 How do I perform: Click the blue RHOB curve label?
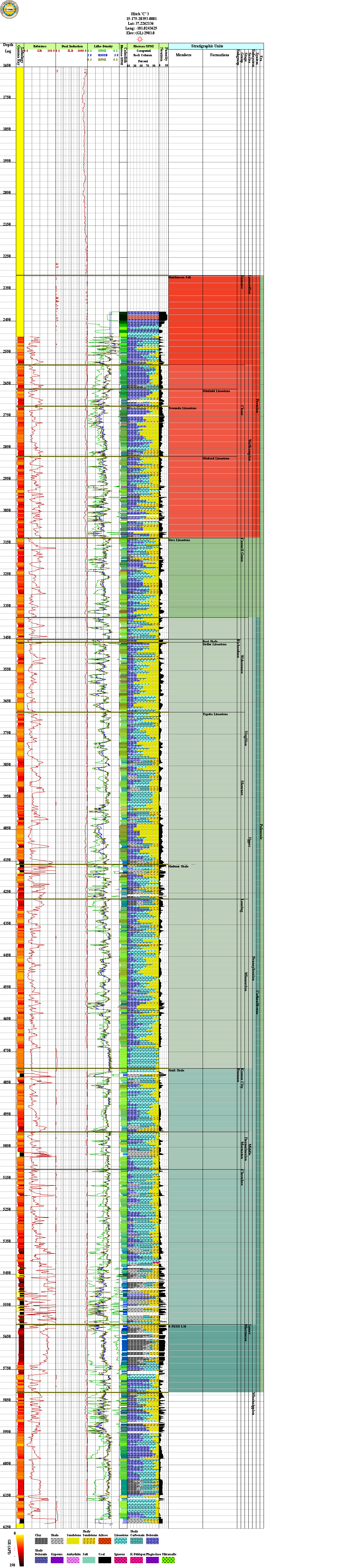102,55
